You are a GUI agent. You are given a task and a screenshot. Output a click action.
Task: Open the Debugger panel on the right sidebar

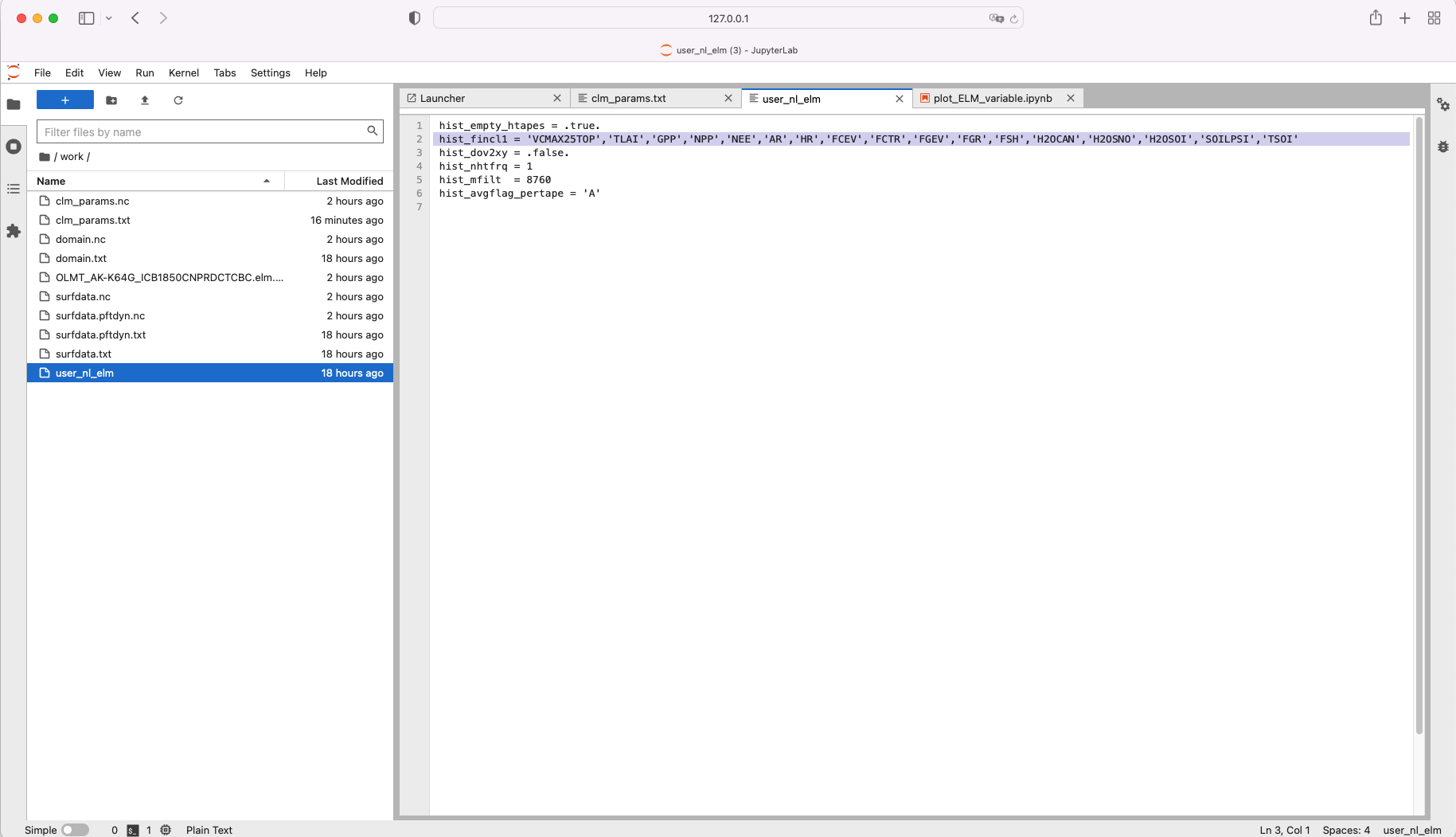coord(1443,147)
